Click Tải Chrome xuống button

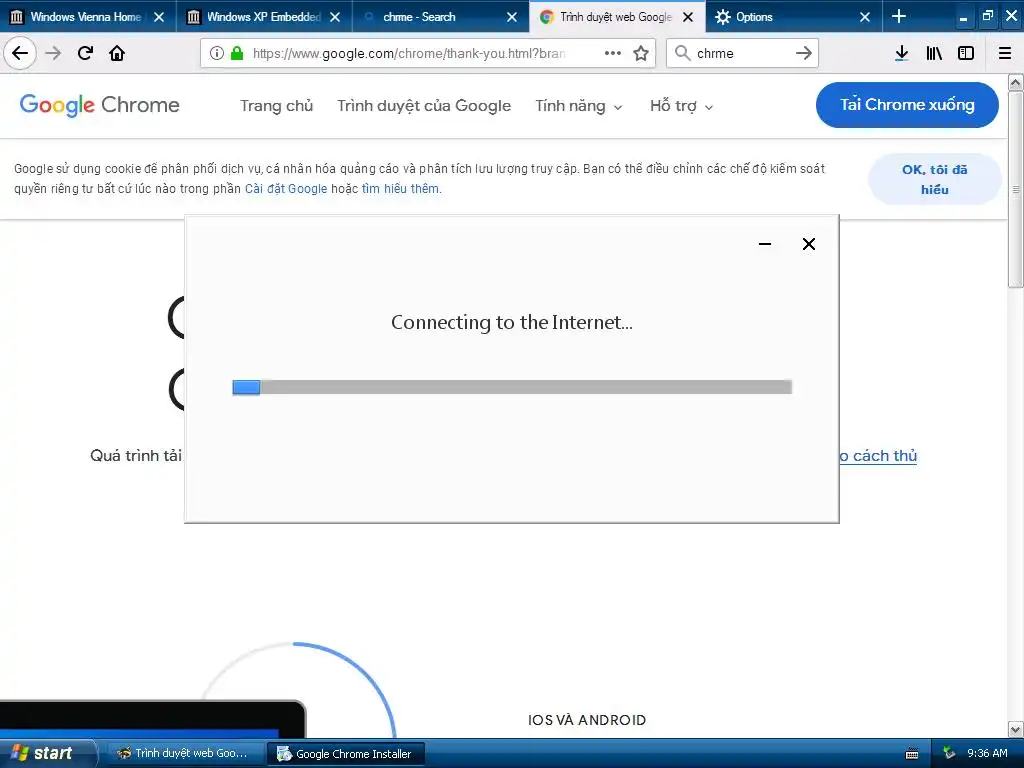(907, 104)
